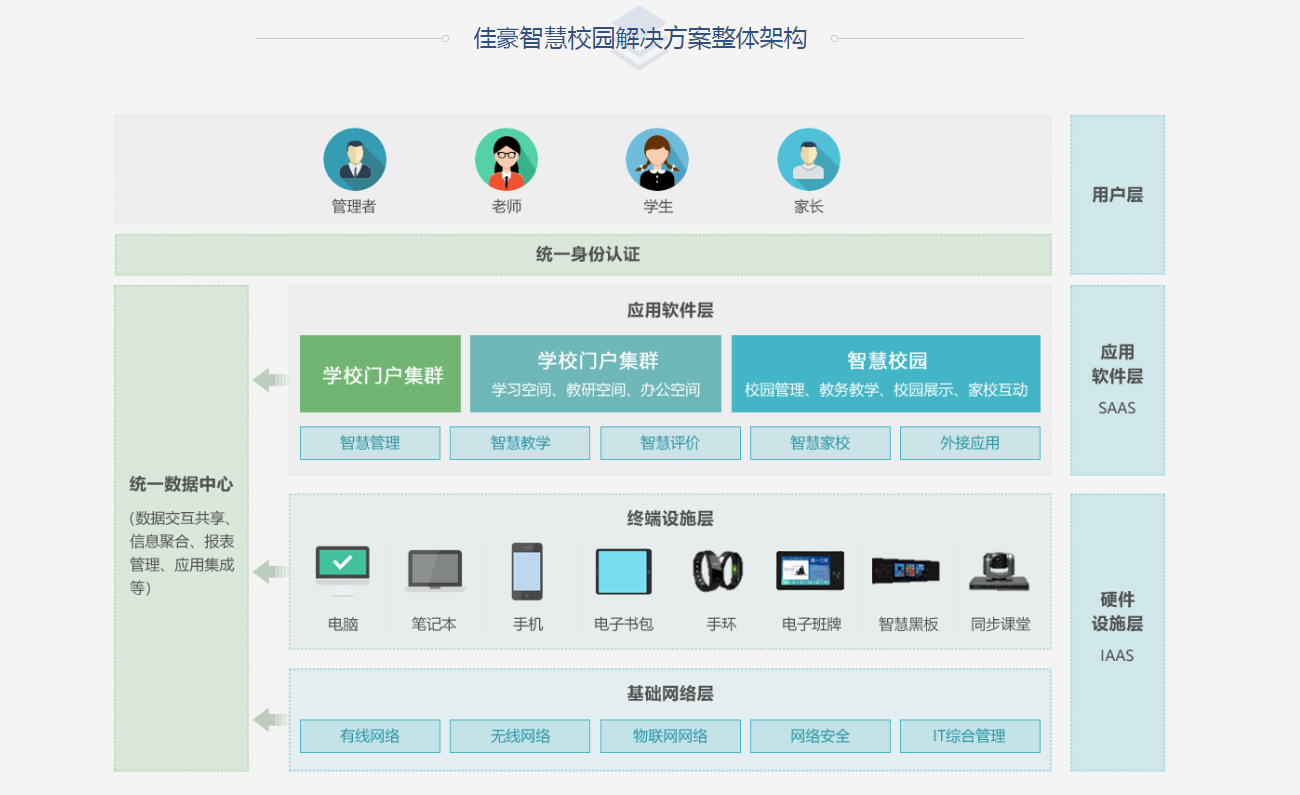Open the 电子书包 tablet icon

pos(623,571)
